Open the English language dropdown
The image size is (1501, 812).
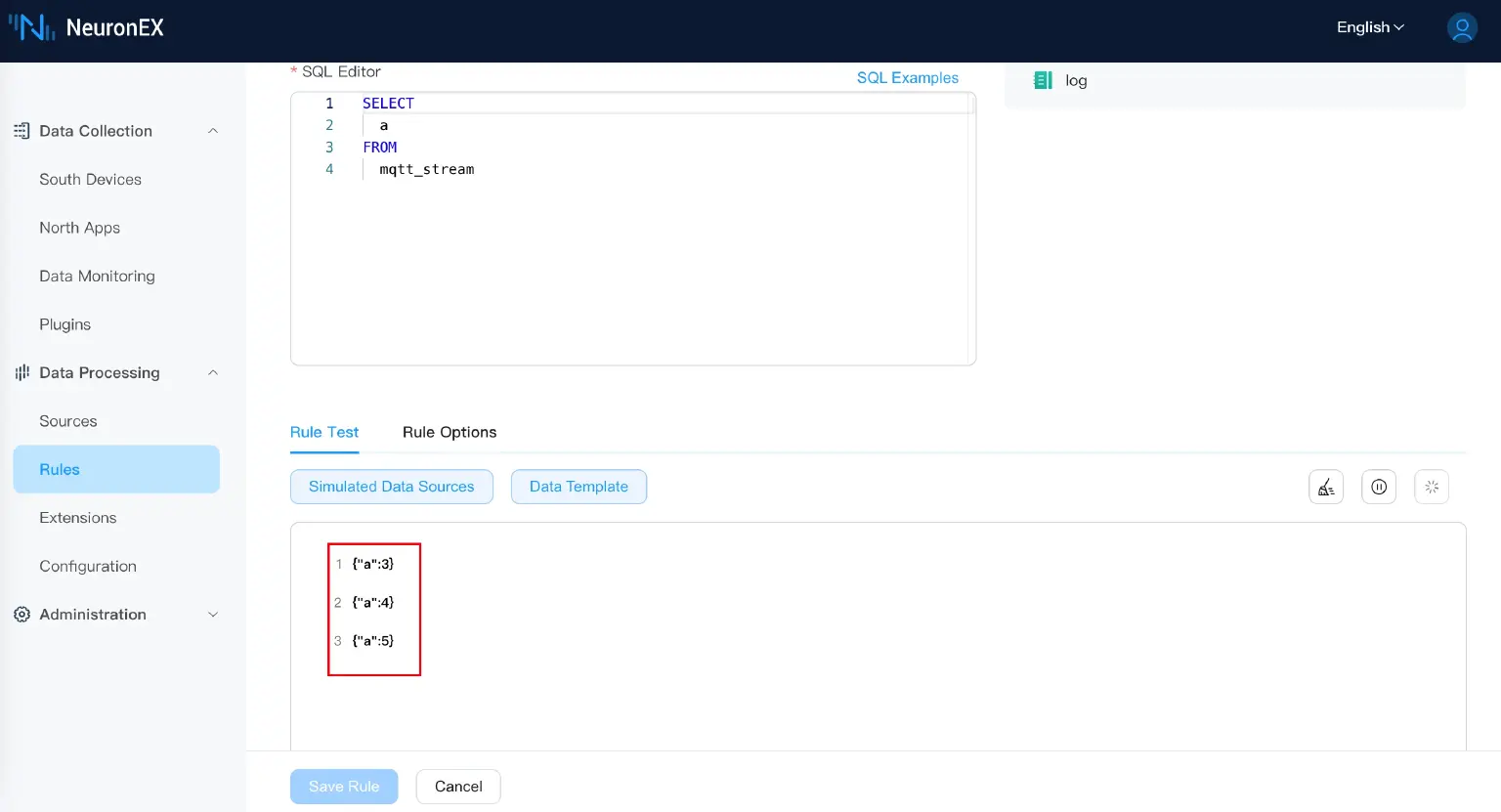pyautogui.click(x=1370, y=27)
